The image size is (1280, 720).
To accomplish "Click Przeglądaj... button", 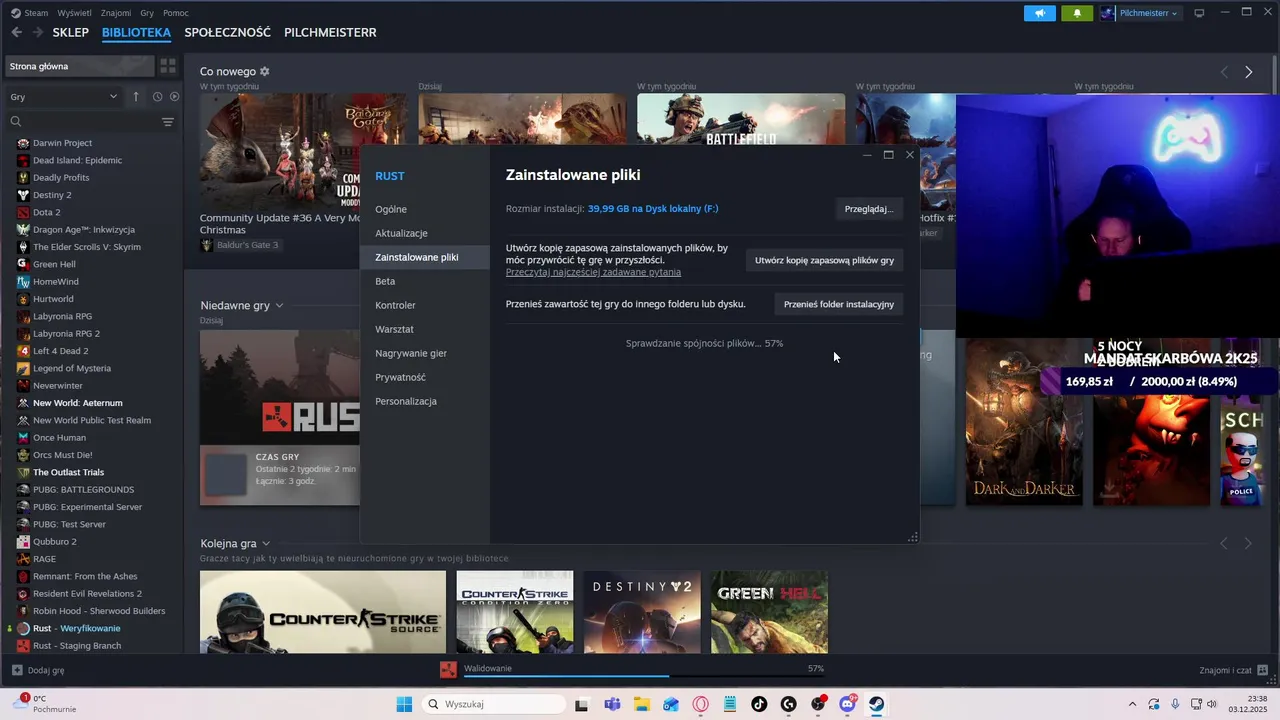I will click(x=869, y=209).
